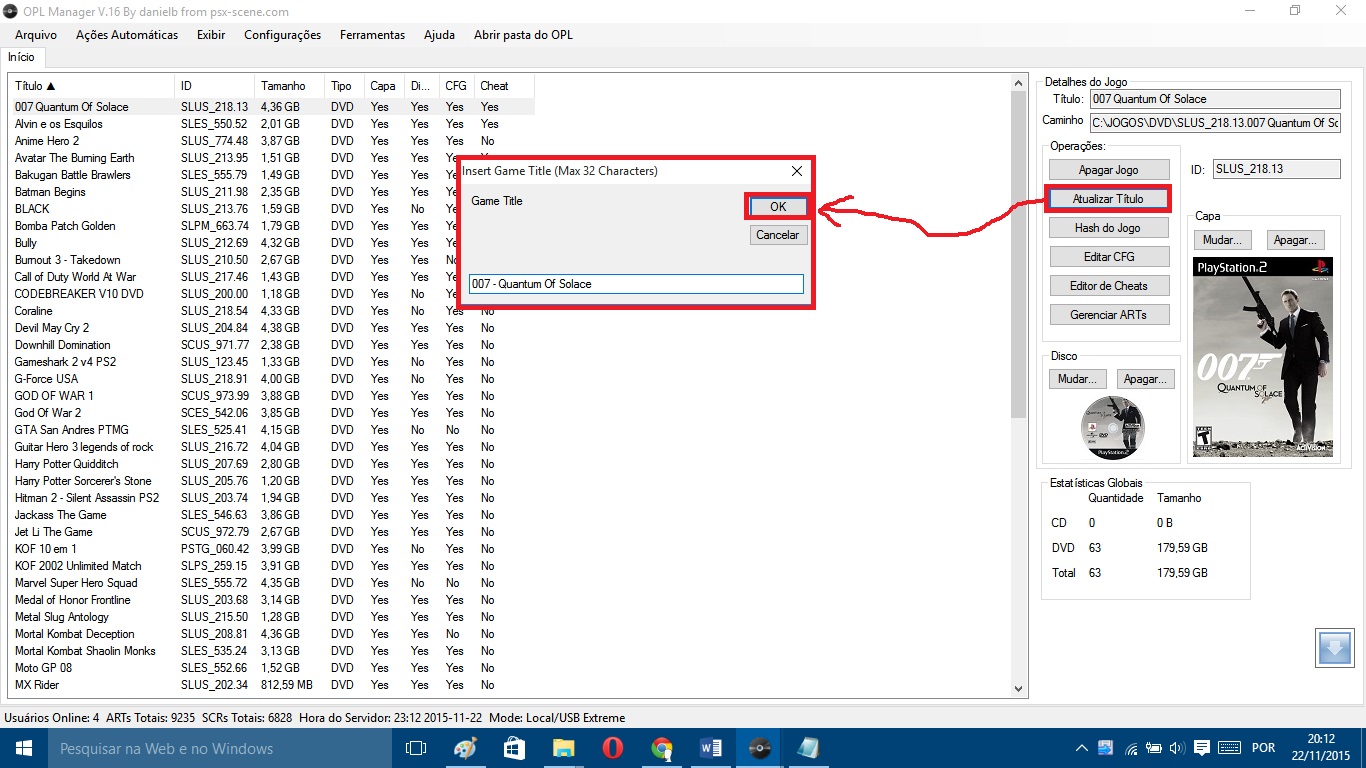Open the Windows Store taskbar icon

515,748
